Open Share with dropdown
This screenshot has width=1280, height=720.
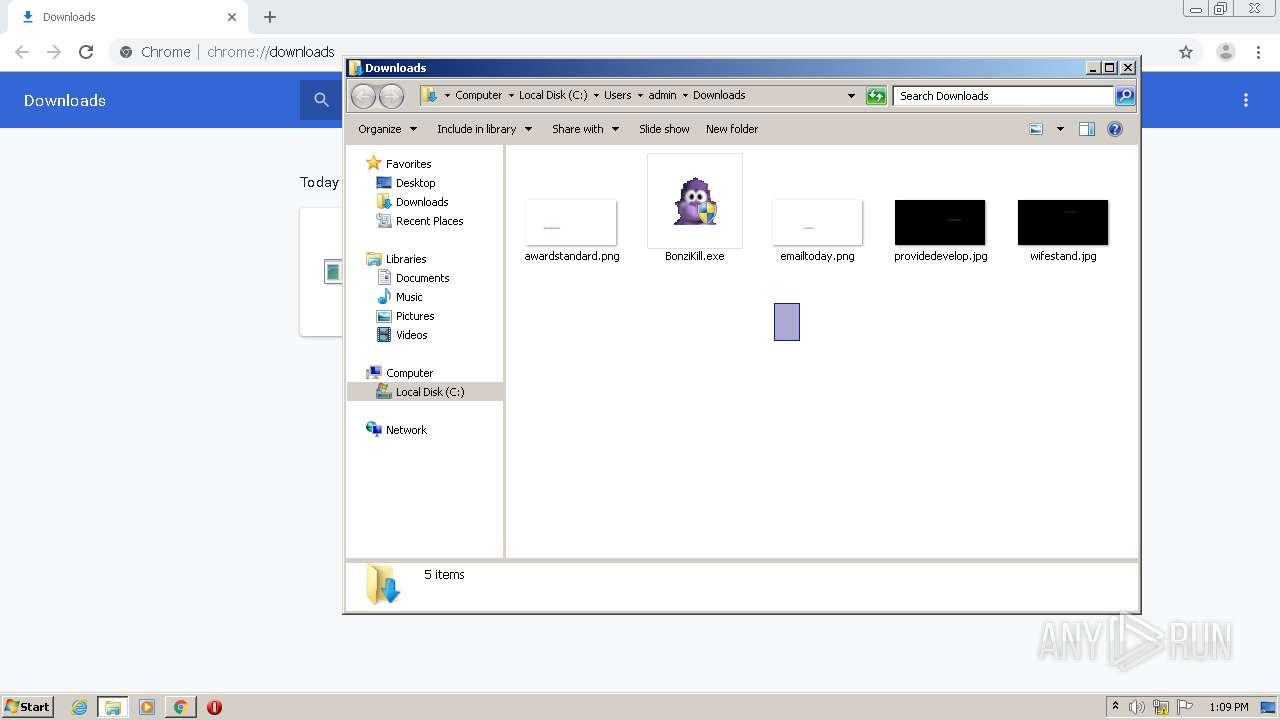pos(585,129)
